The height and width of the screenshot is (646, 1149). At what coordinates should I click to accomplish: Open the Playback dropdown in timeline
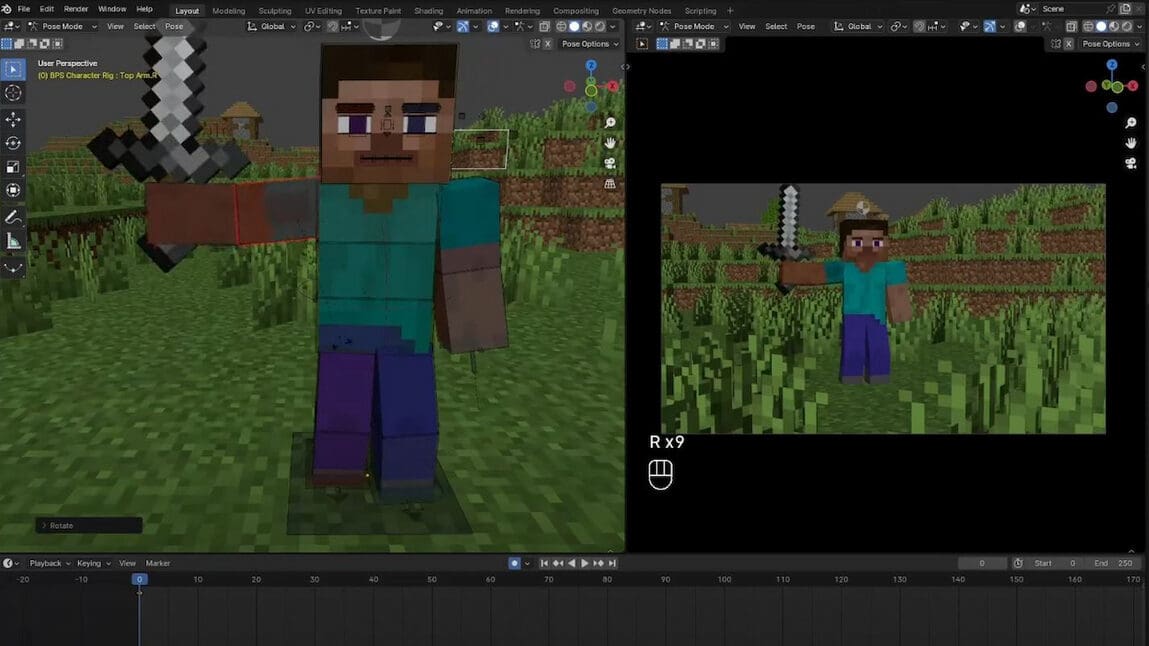(50, 563)
